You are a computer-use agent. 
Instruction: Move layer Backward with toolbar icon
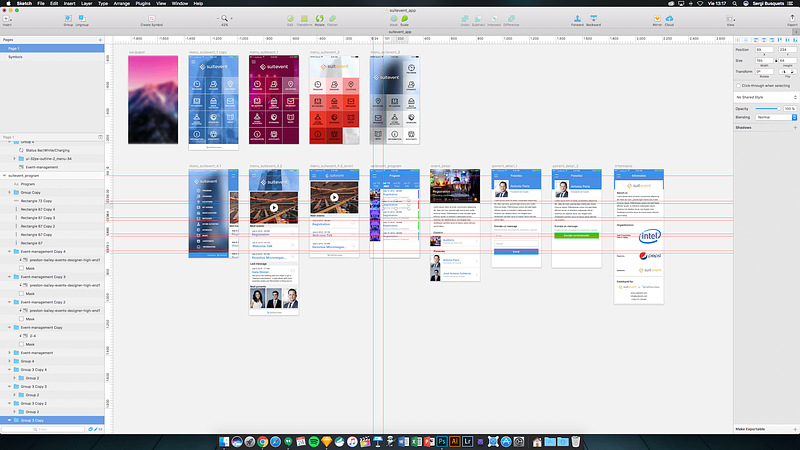click(593, 19)
